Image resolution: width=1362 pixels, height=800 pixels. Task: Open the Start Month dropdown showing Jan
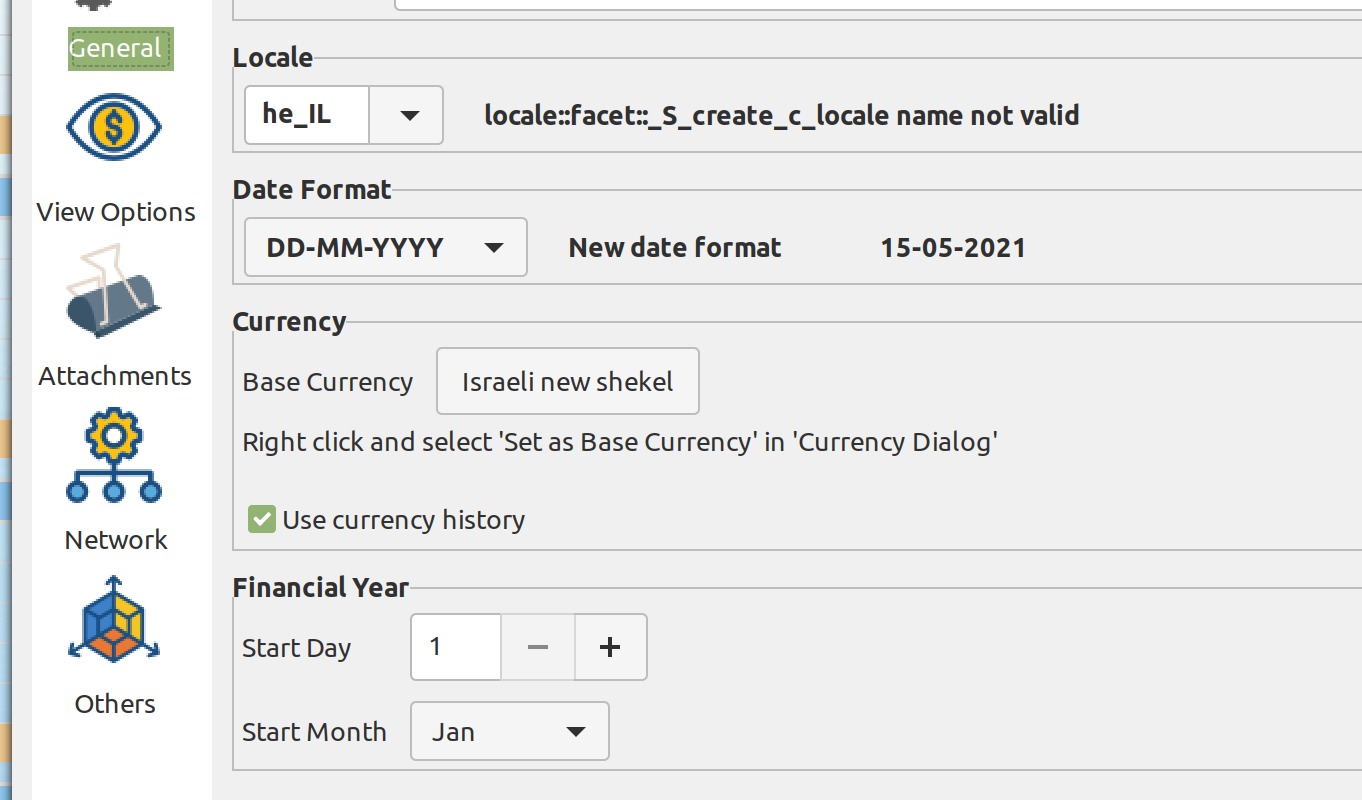509,731
